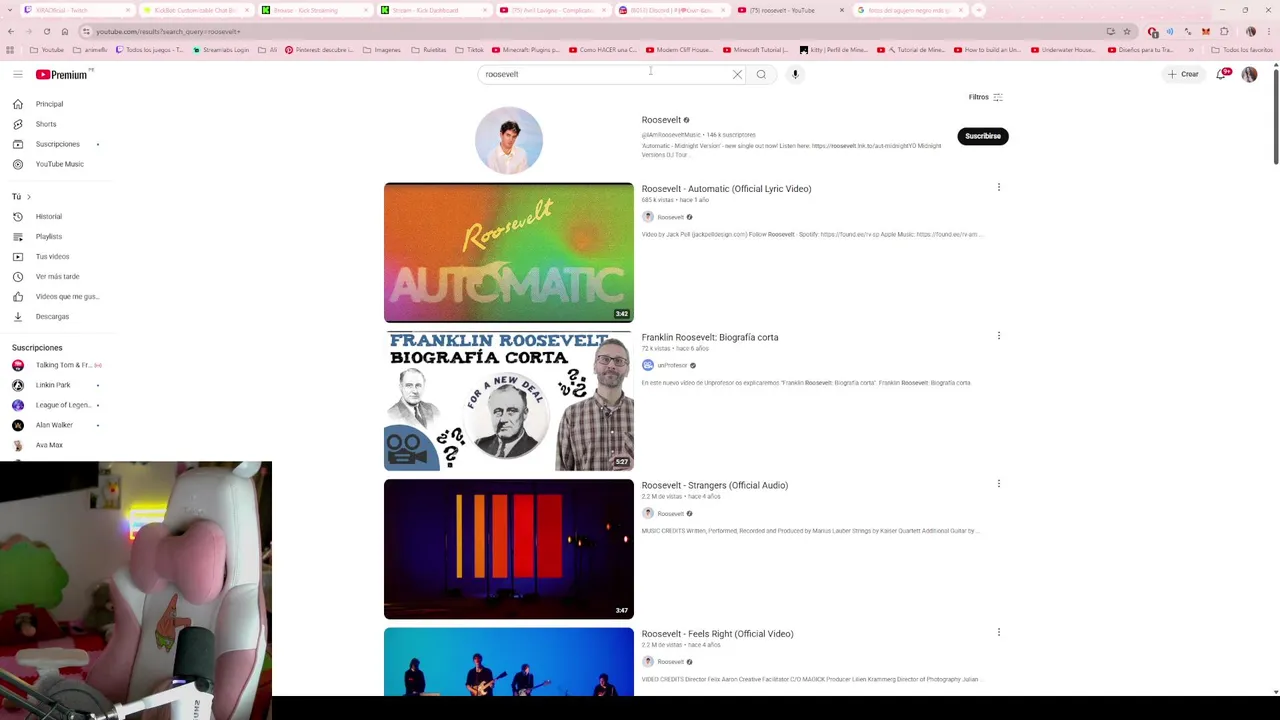Open unProfesor channel link
Viewport: 1280px width, 720px height.
coord(672,366)
